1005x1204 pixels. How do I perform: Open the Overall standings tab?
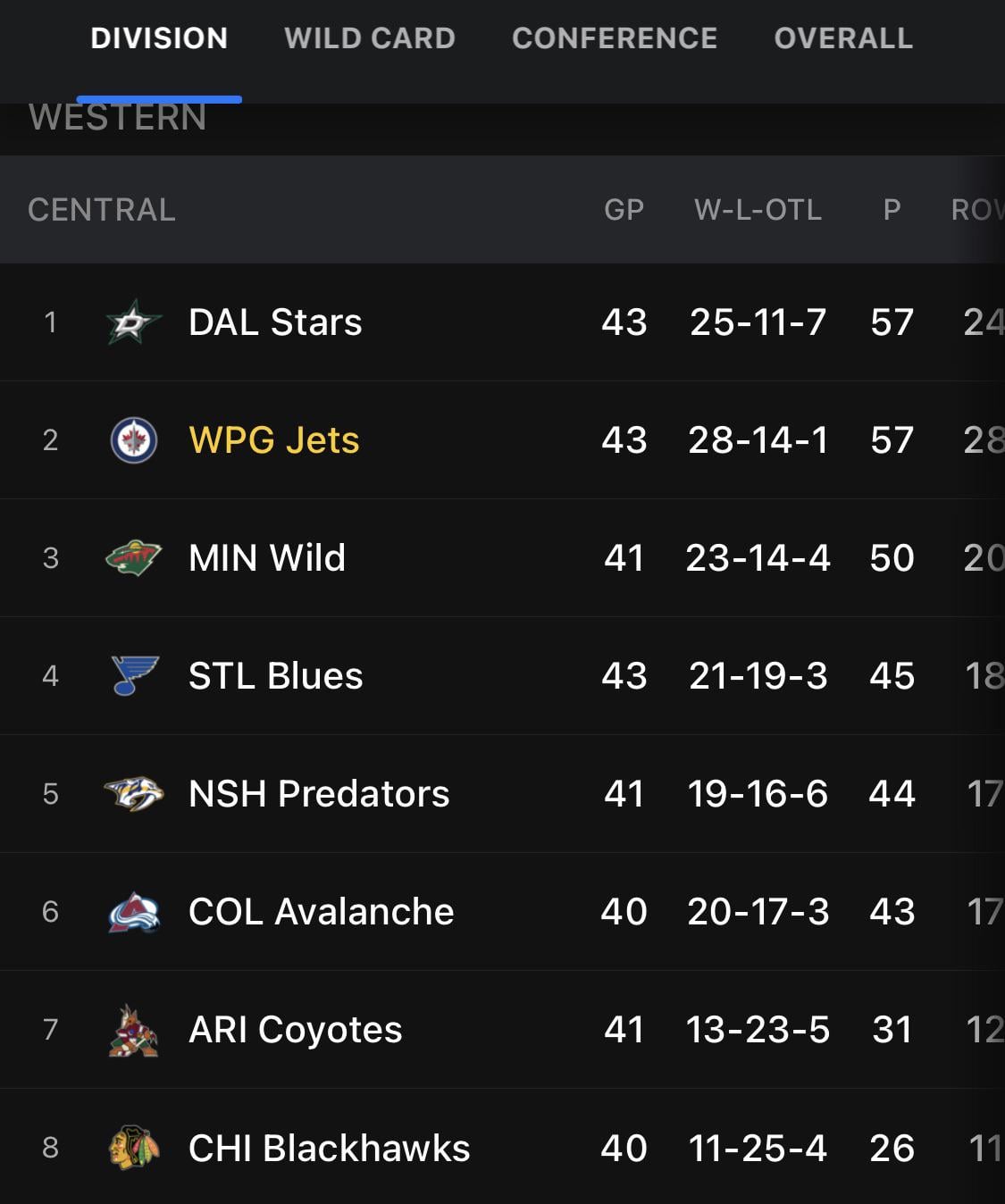click(x=843, y=38)
